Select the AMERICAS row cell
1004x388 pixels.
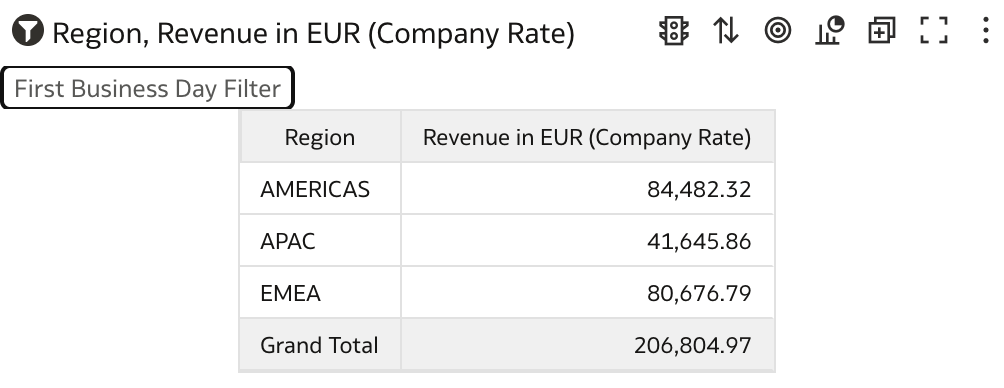(x=320, y=189)
